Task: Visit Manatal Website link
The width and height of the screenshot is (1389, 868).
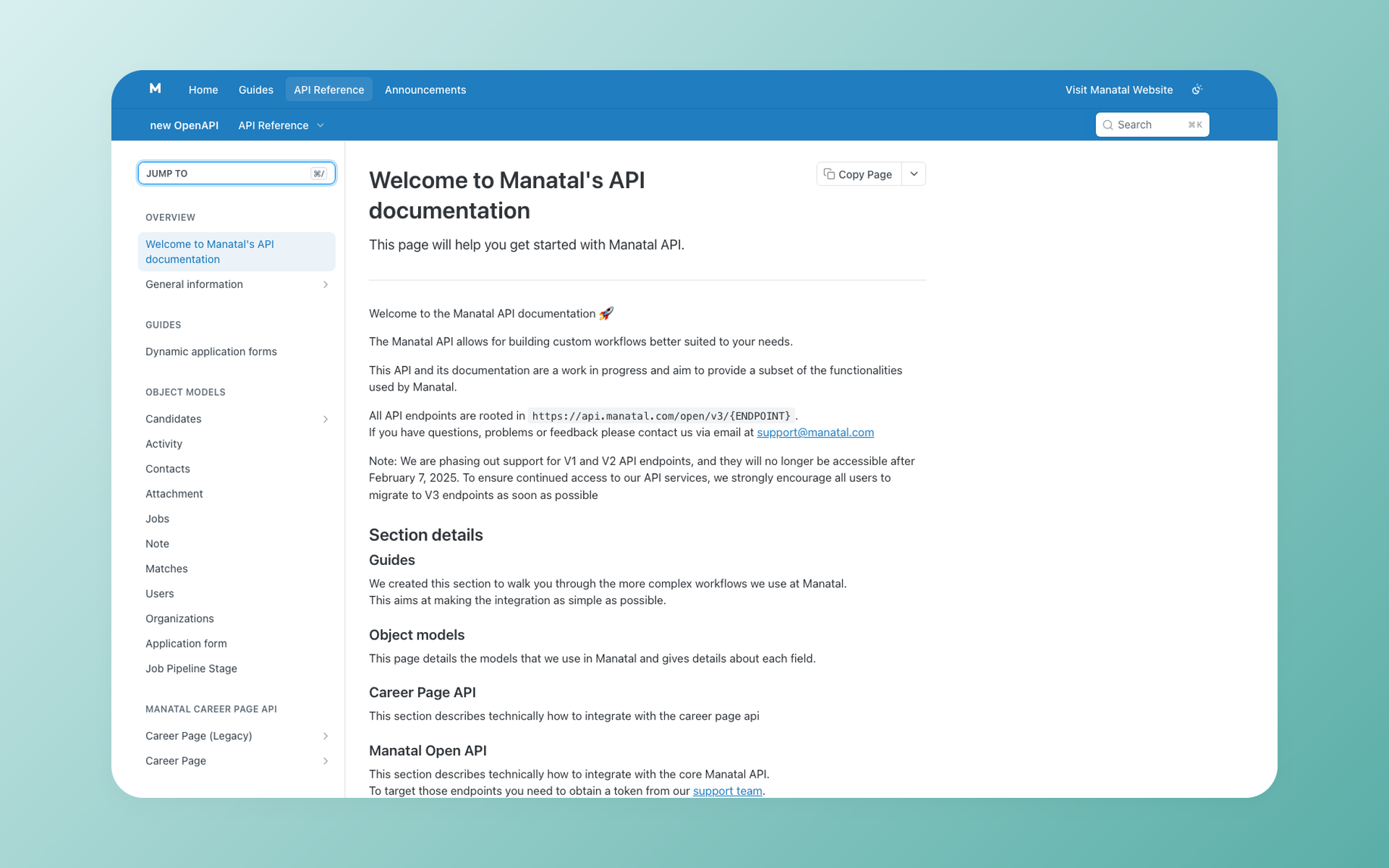Action: [x=1118, y=90]
